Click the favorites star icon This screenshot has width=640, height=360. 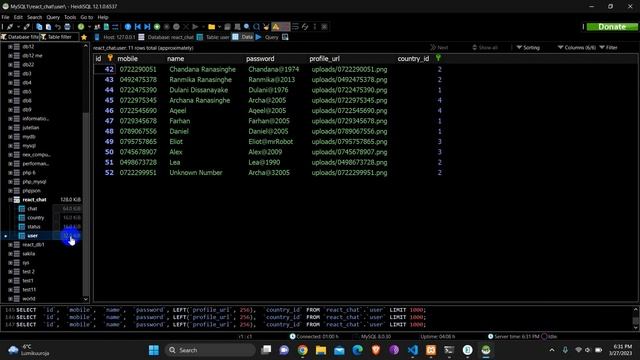click(x=84, y=37)
